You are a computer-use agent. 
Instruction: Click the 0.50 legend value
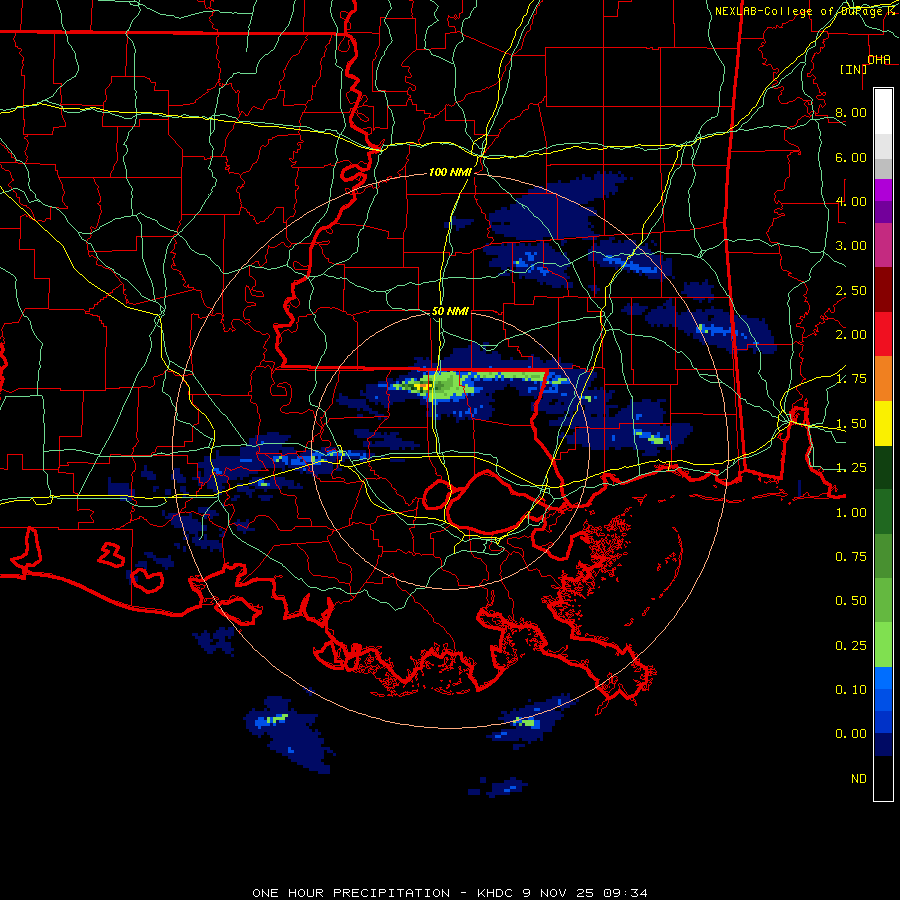point(850,601)
